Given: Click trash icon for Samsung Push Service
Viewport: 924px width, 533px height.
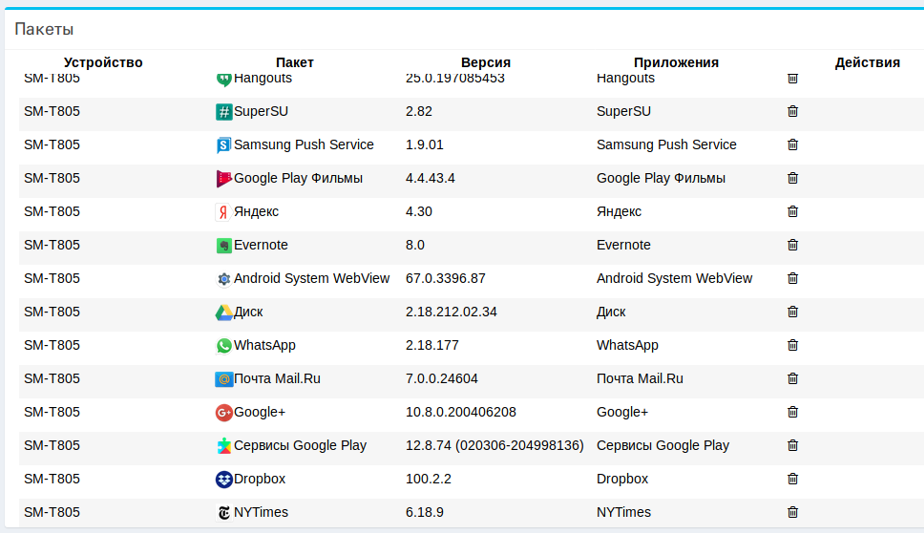Looking at the screenshot, I should [x=793, y=145].
